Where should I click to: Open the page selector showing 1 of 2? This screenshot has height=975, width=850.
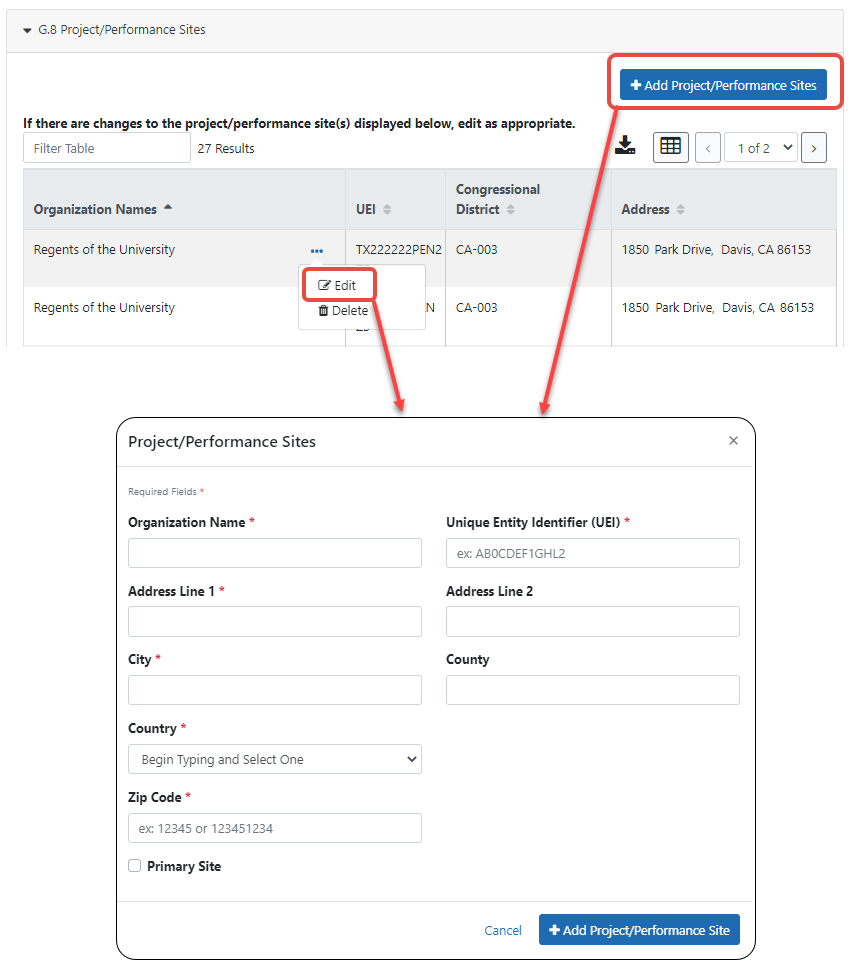click(x=761, y=148)
